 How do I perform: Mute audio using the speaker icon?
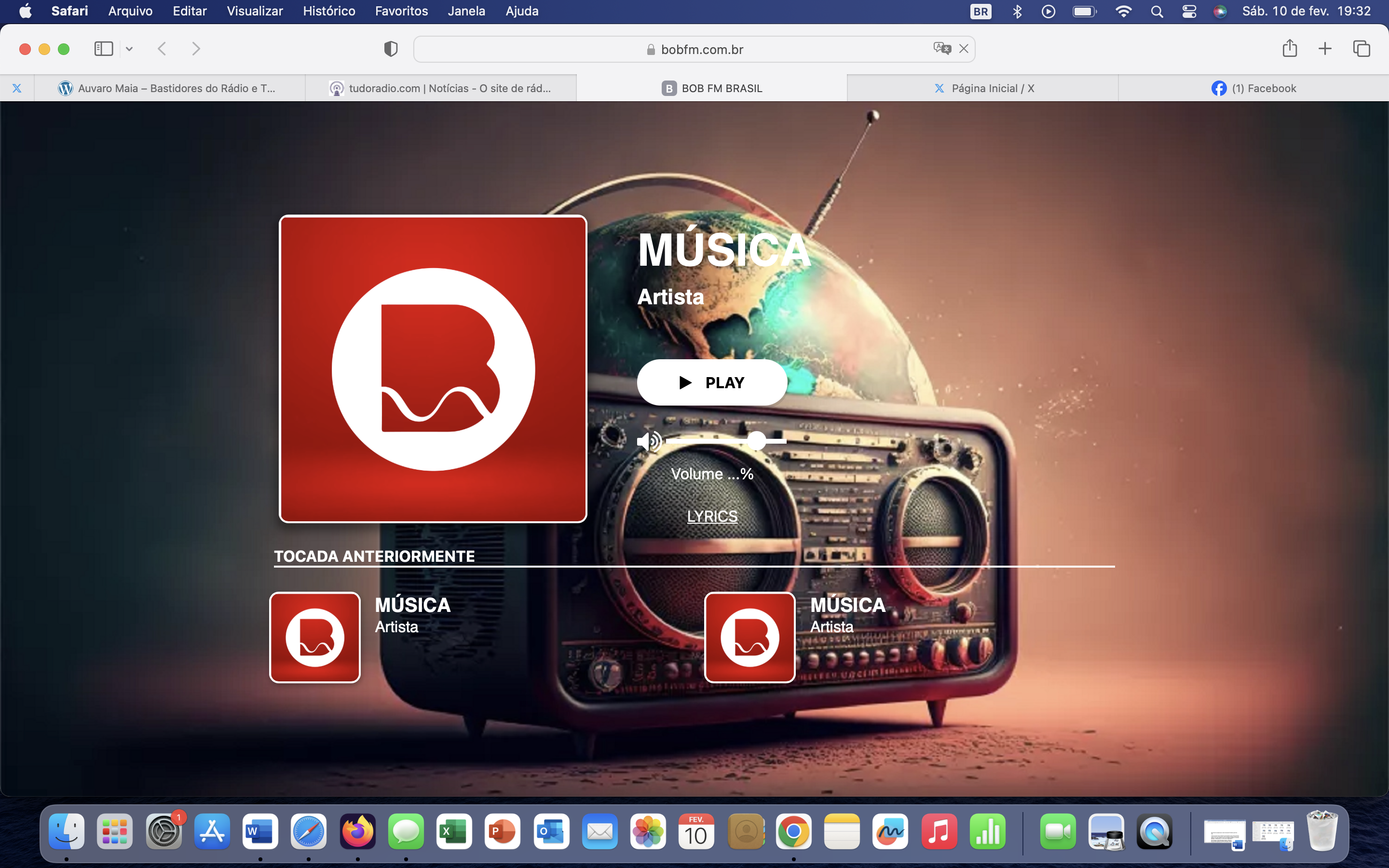(x=649, y=441)
